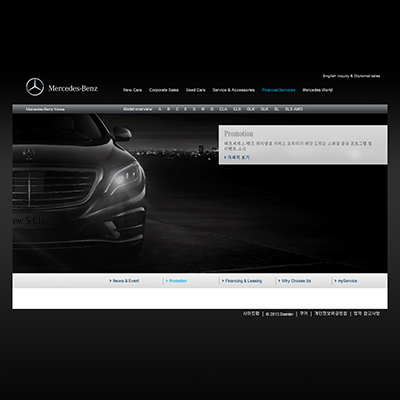Screen dimensions: 400x400
Task: Click the arrow link in Promotion box
Action: [237, 157]
